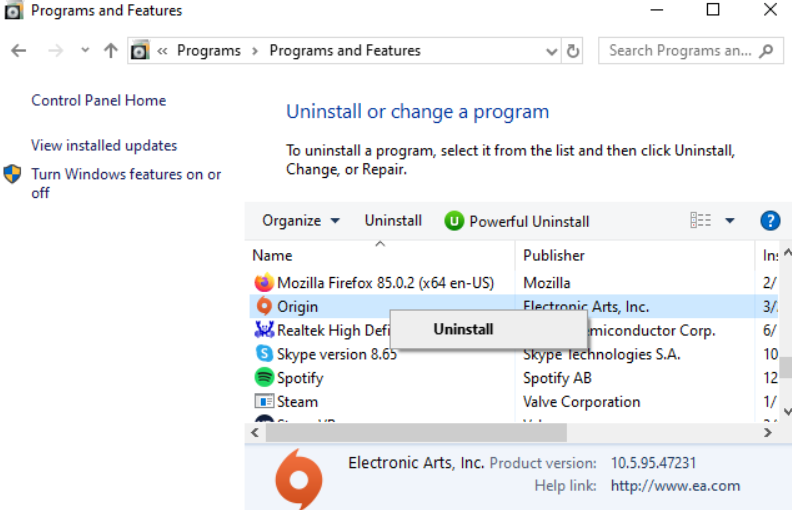Select Programs in the breadcrumb path
Image resolution: width=792 pixels, height=510 pixels.
point(209,50)
